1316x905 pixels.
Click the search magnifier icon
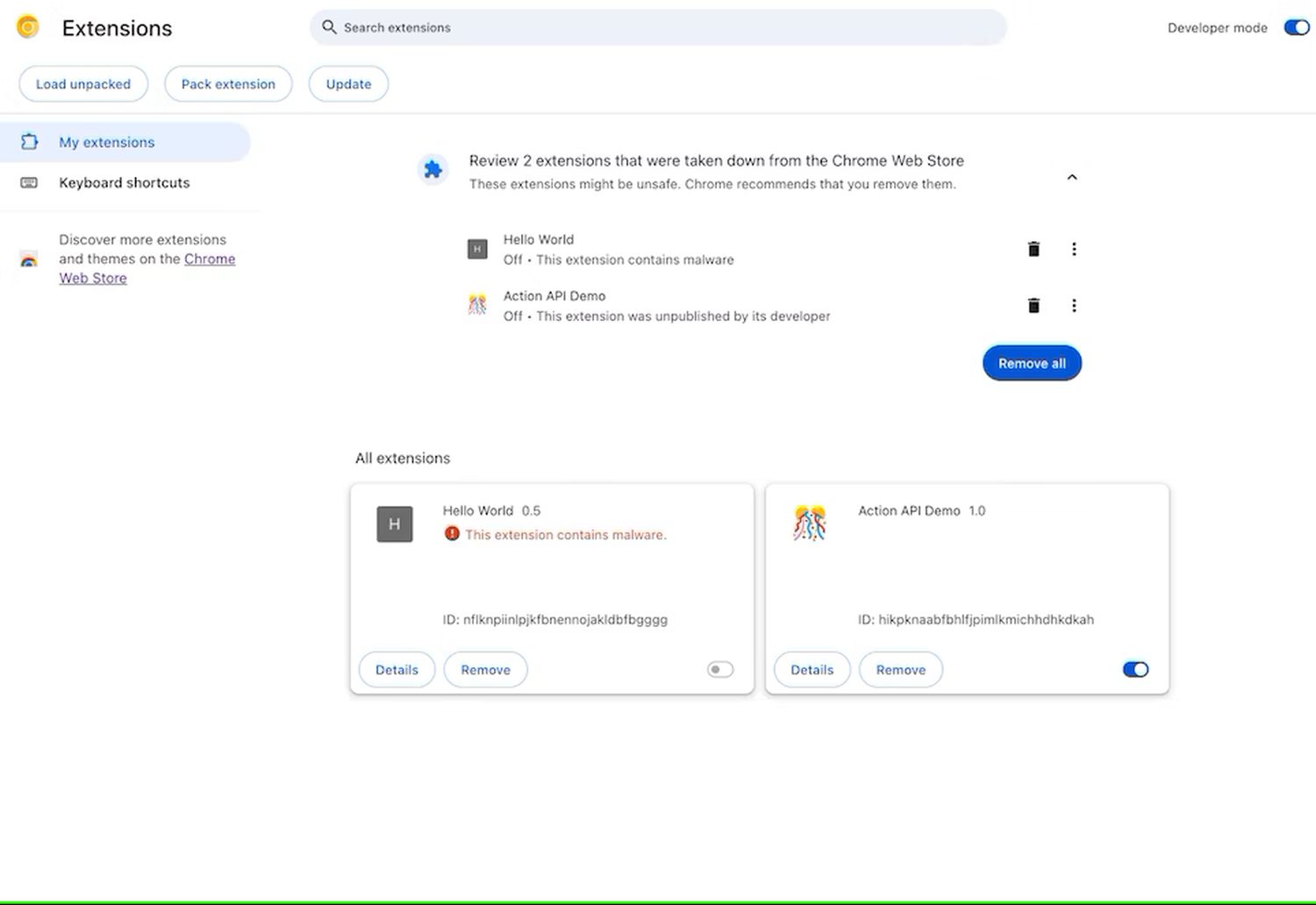(329, 27)
